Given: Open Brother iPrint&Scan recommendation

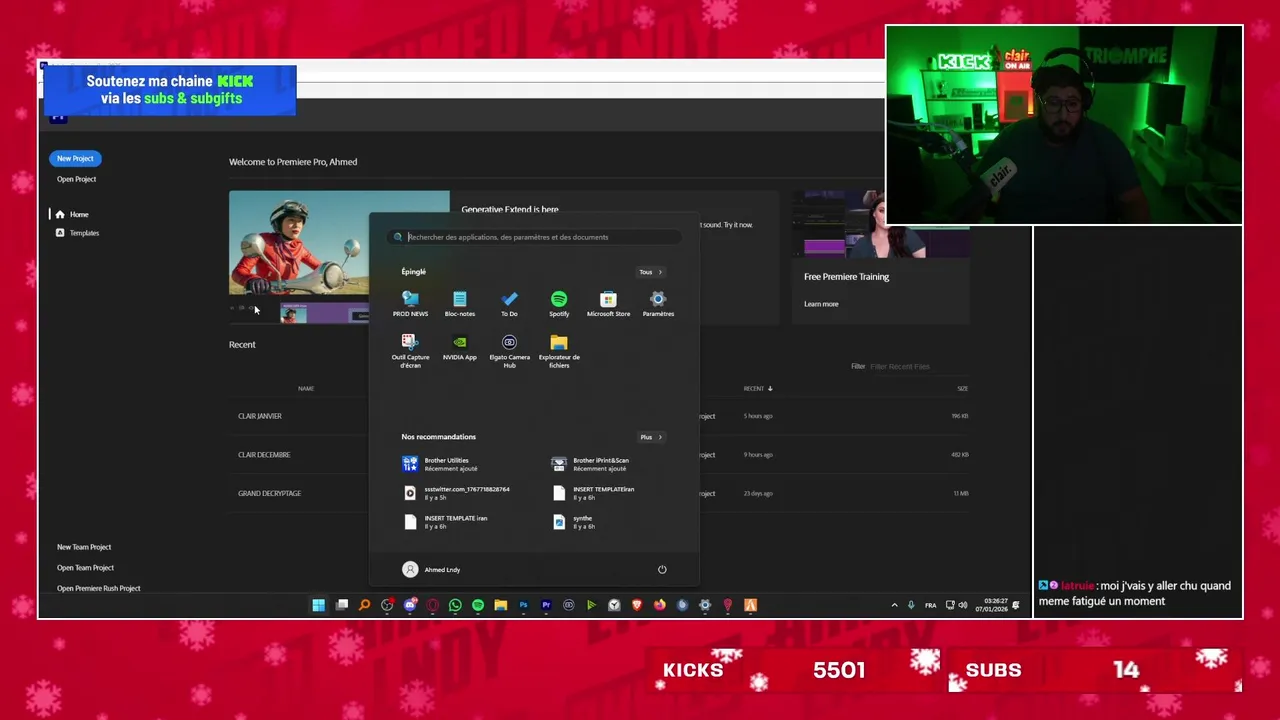Looking at the screenshot, I should pyautogui.click(x=590, y=464).
